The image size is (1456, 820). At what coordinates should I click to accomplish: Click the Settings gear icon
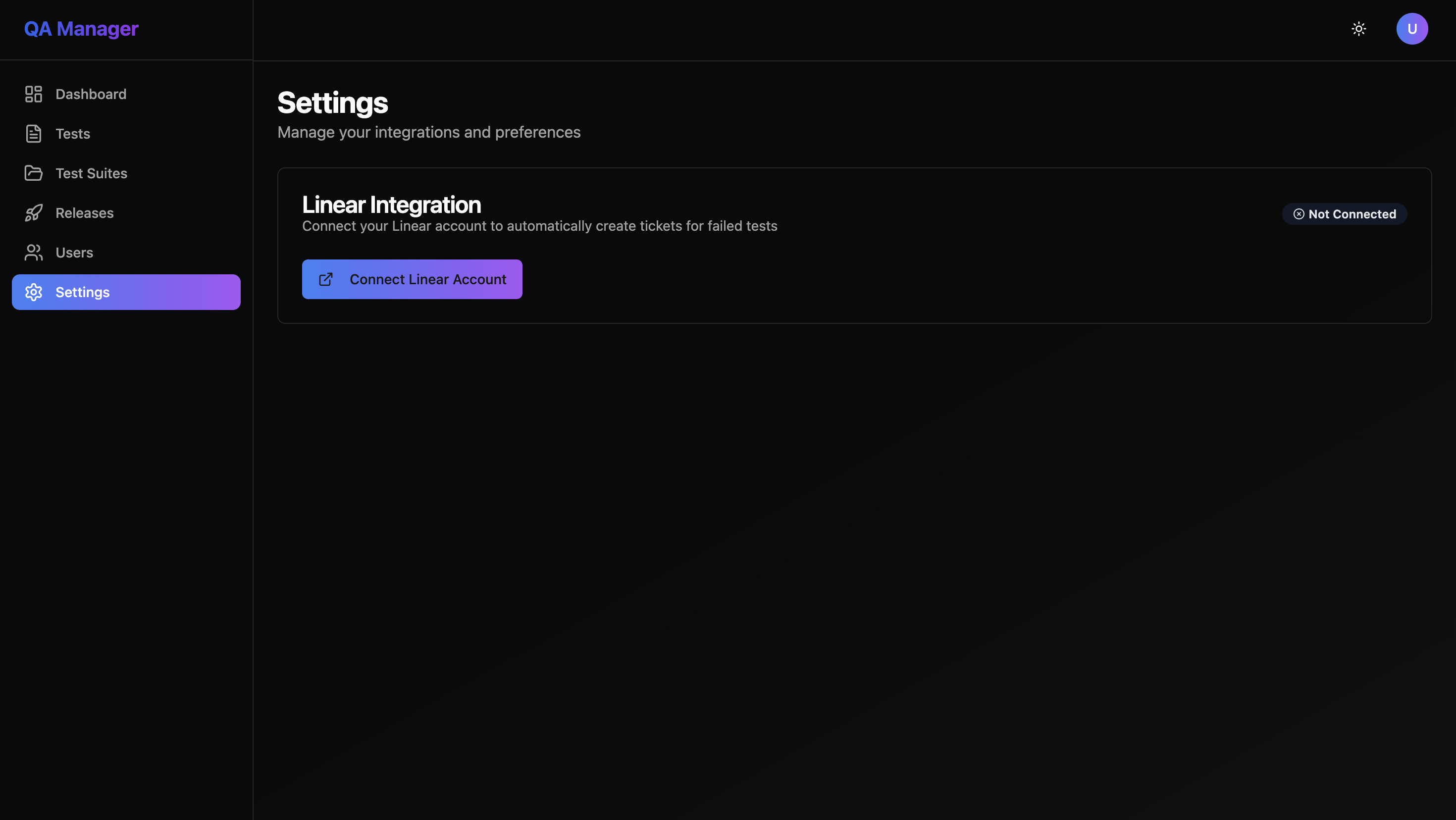[33, 292]
